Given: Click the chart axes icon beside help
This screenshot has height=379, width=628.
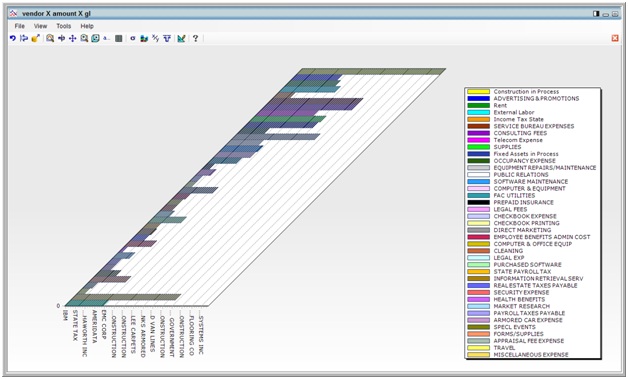Looking at the screenshot, I should [181, 38].
